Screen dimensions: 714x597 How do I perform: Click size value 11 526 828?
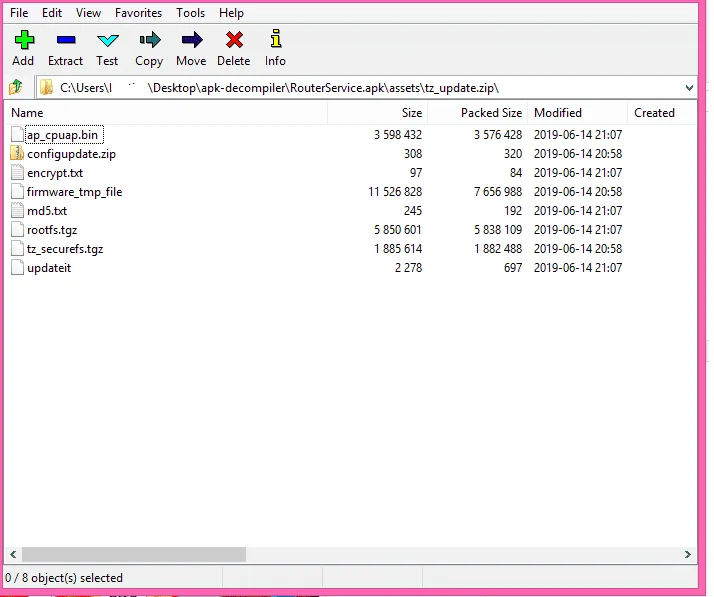[x=395, y=192]
